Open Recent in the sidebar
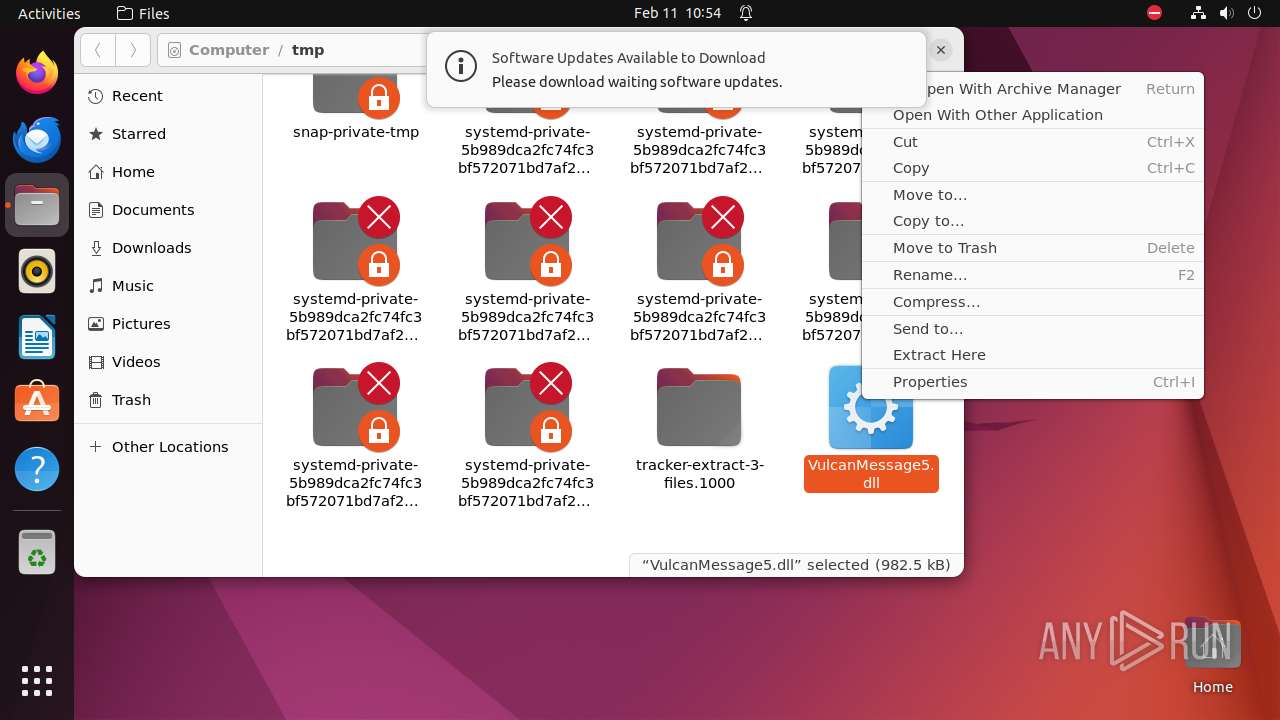 click(x=168, y=96)
